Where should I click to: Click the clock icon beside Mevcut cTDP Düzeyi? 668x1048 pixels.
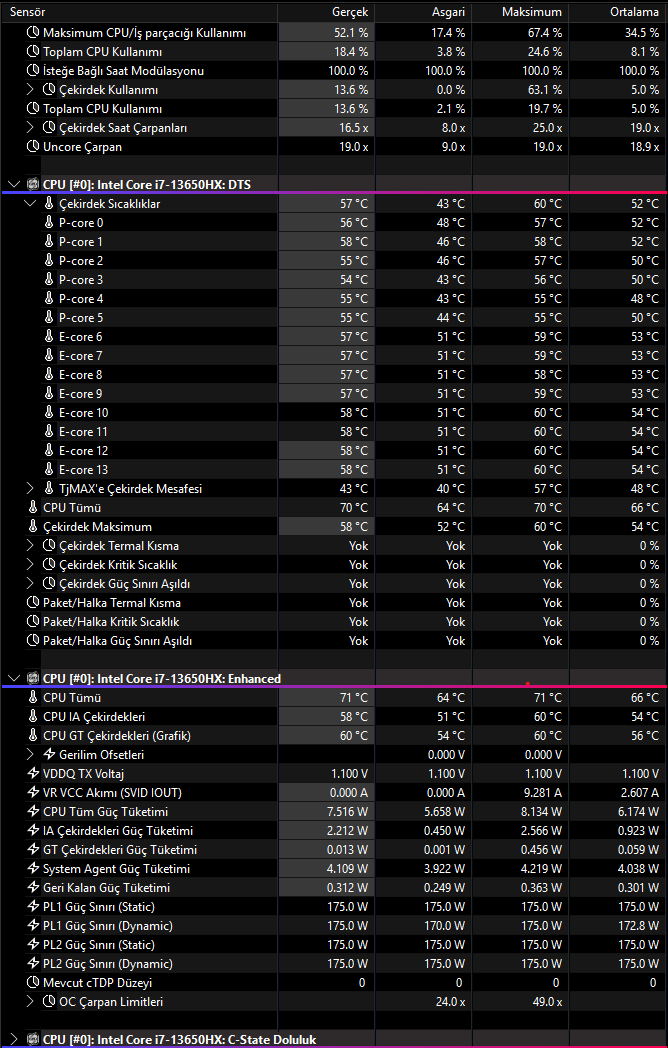tap(33, 982)
